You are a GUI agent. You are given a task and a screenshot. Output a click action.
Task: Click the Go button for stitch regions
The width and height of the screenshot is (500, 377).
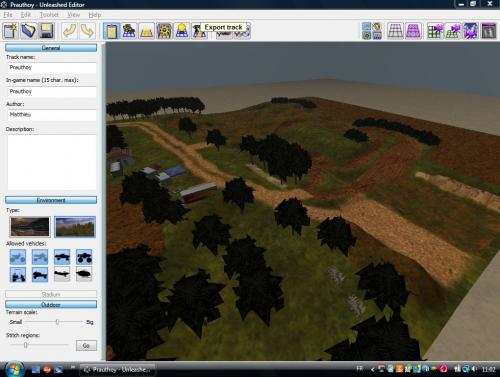point(86,346)
